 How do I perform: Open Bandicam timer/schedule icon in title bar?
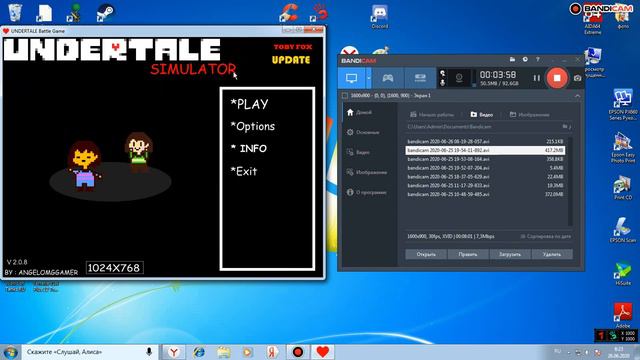pyautogui.click(x=525, y=60)
